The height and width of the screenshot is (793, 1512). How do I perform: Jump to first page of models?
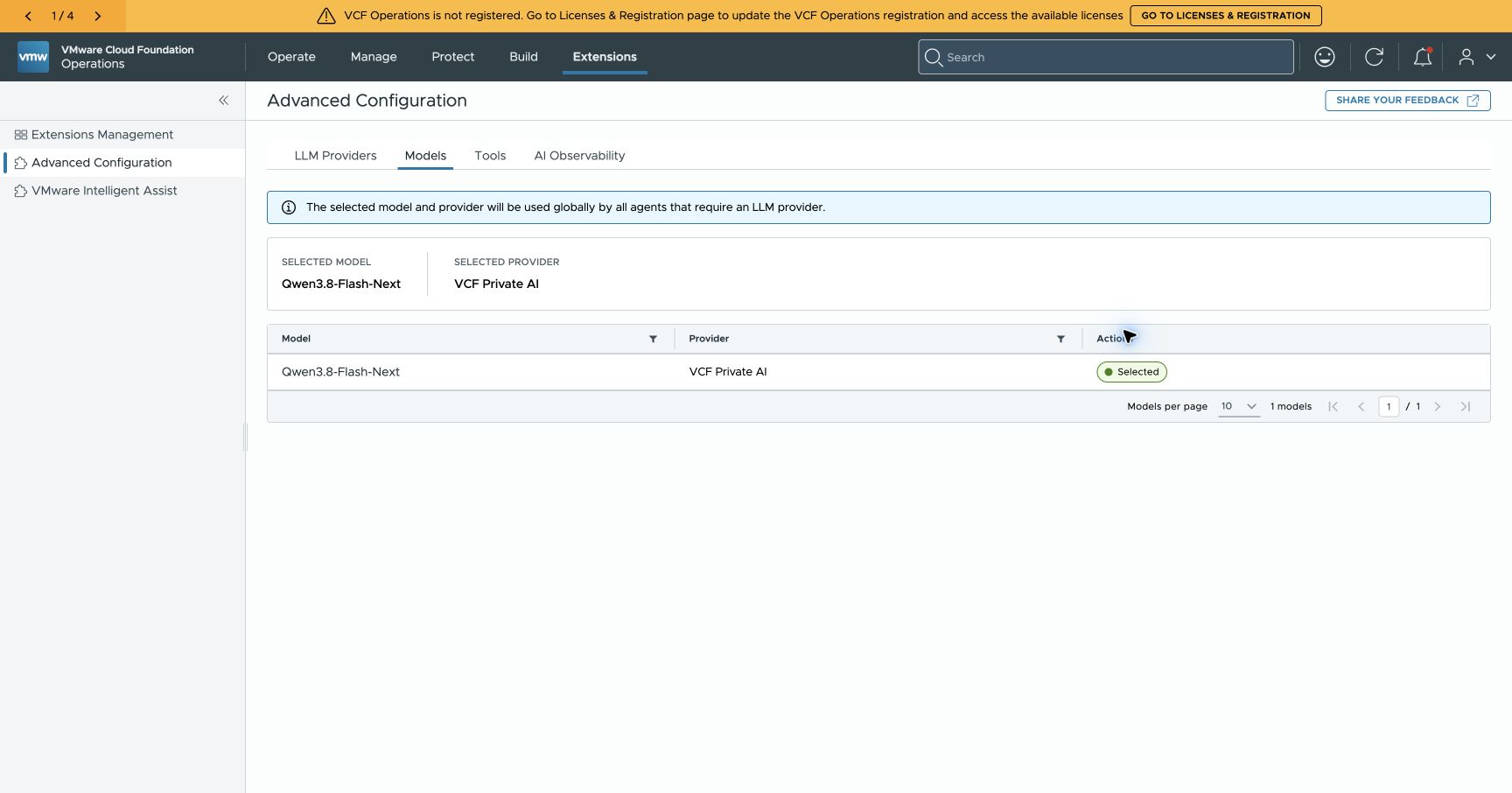coord(1333,406)
